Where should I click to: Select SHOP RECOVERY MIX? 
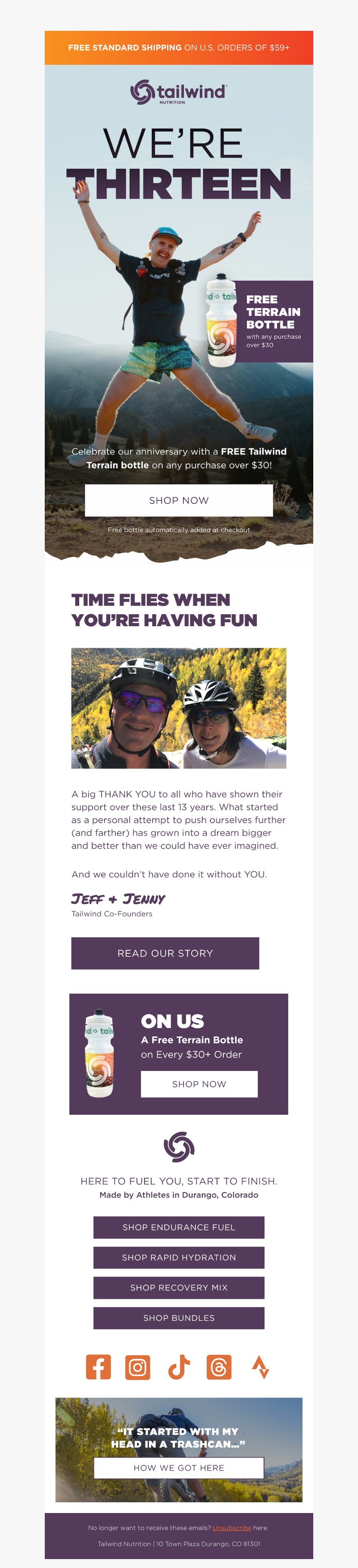(179, 1287)
